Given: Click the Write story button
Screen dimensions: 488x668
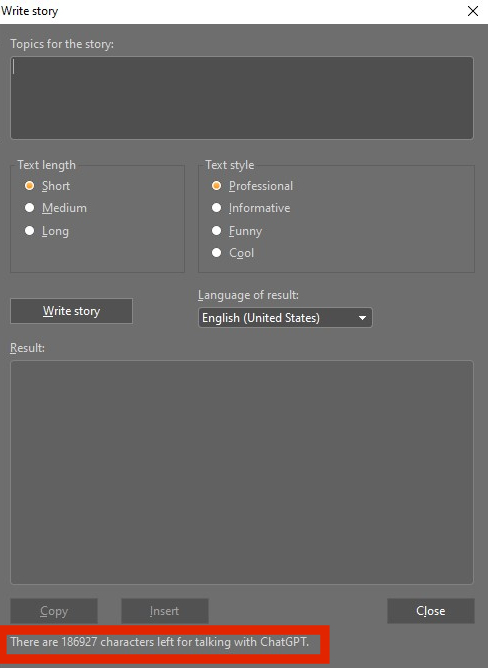Looking at the screenshot, I should [71, 311].
